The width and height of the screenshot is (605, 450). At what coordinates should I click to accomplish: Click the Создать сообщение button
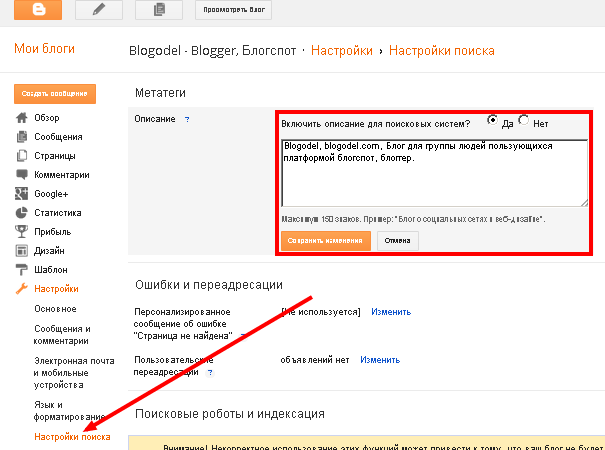[55, 94]
